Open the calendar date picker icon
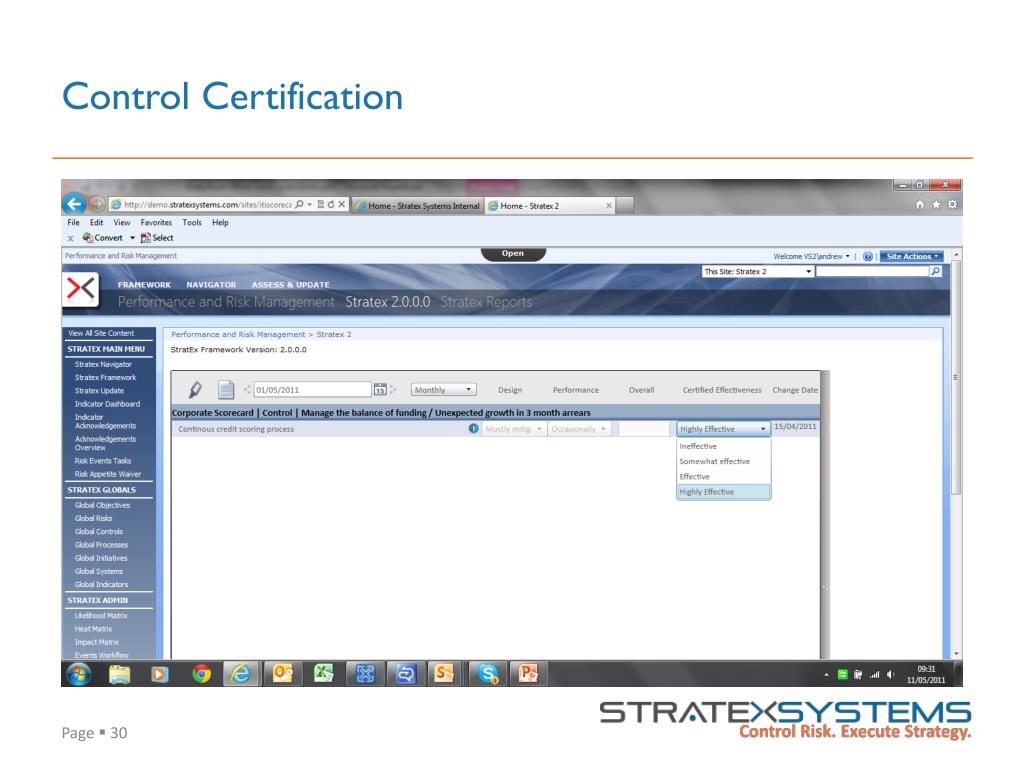Image resolution: width=1024 pixels, height=768 pixels. tap(380, 390)
